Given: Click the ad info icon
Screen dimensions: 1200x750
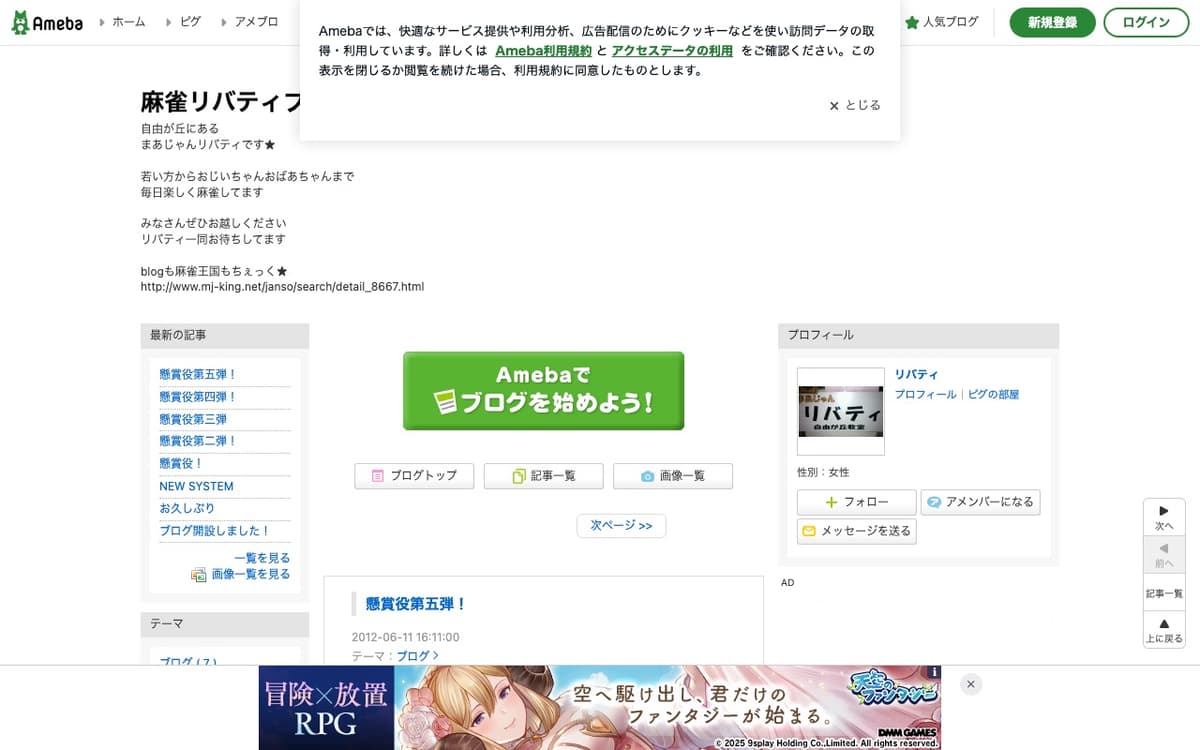Looking at the screenshot, I should point(934,672).
